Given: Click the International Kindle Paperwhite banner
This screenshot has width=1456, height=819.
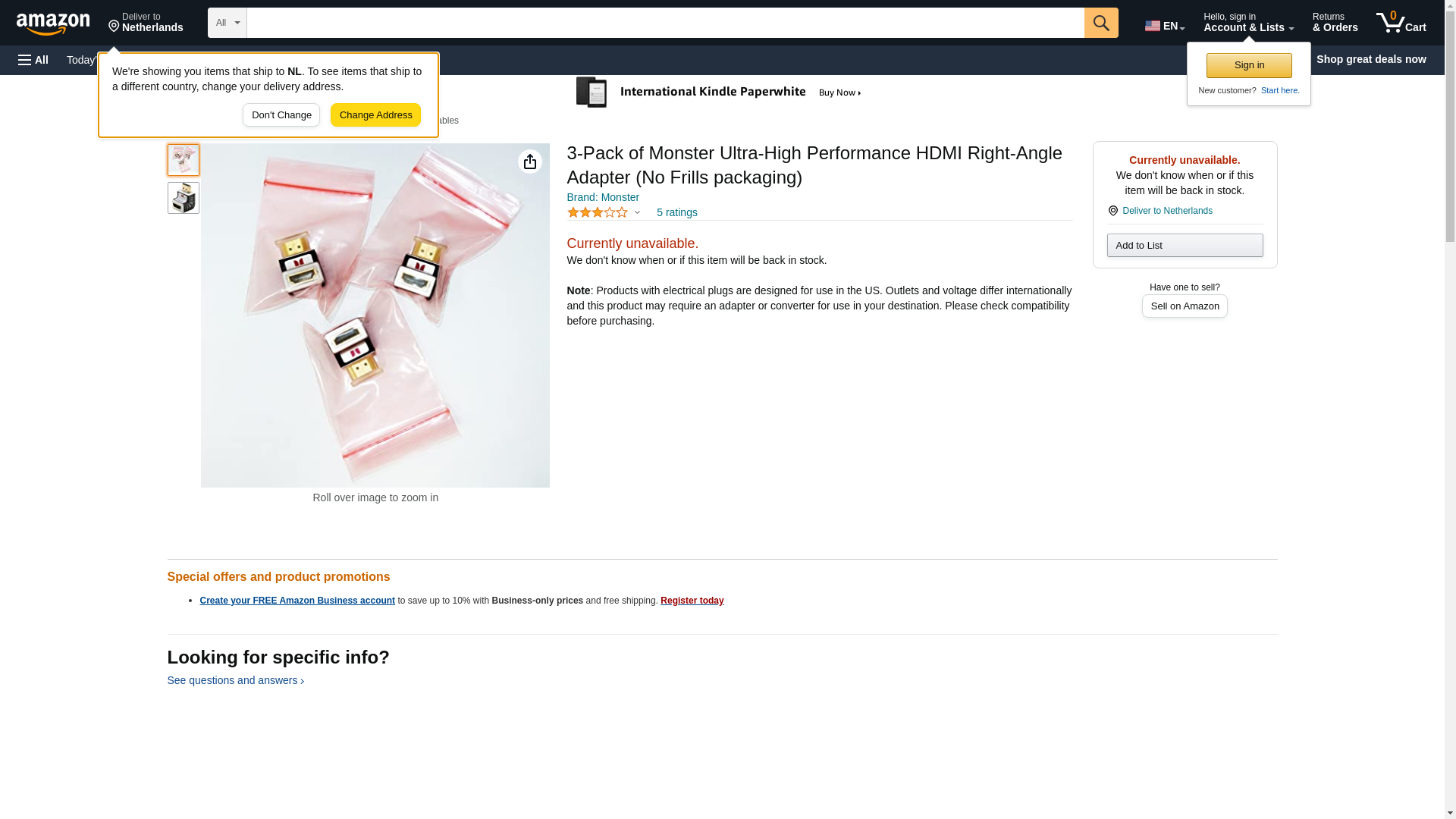Looking at the screenshot, I should [718, 93].
